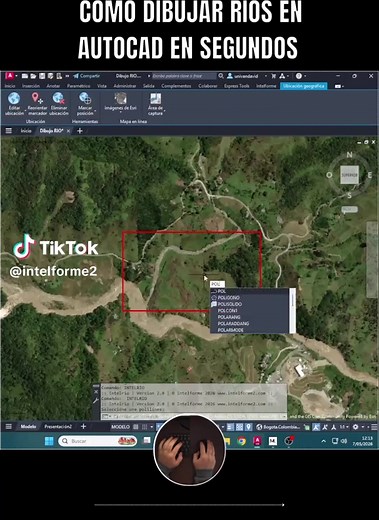Open status bar settings gear
The height and width of the screenshot is (520, 379).
[x=356, y=427]
